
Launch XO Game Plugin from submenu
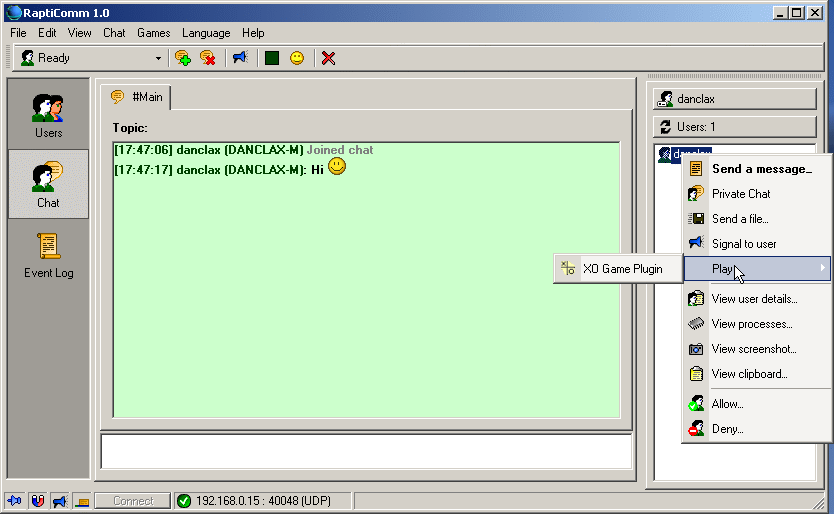pyautogui.click(x=618, y=269)
